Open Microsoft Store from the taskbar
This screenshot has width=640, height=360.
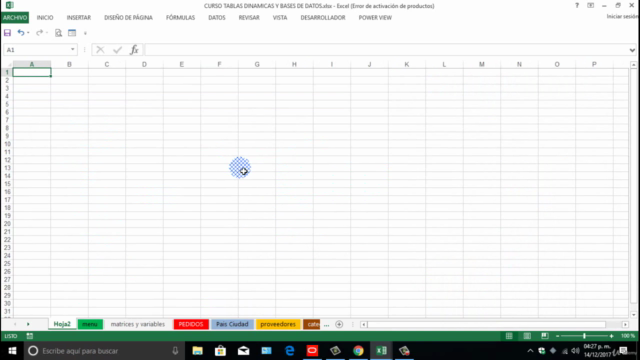pos(220,351)
